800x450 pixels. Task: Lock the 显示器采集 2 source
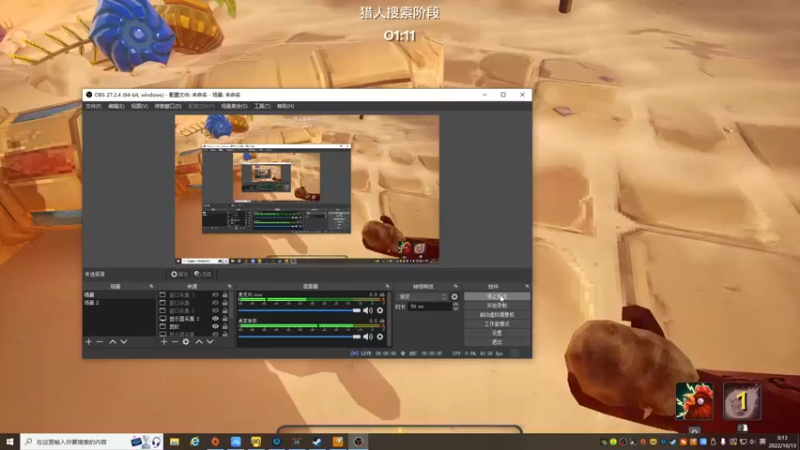tap(224, 318)
